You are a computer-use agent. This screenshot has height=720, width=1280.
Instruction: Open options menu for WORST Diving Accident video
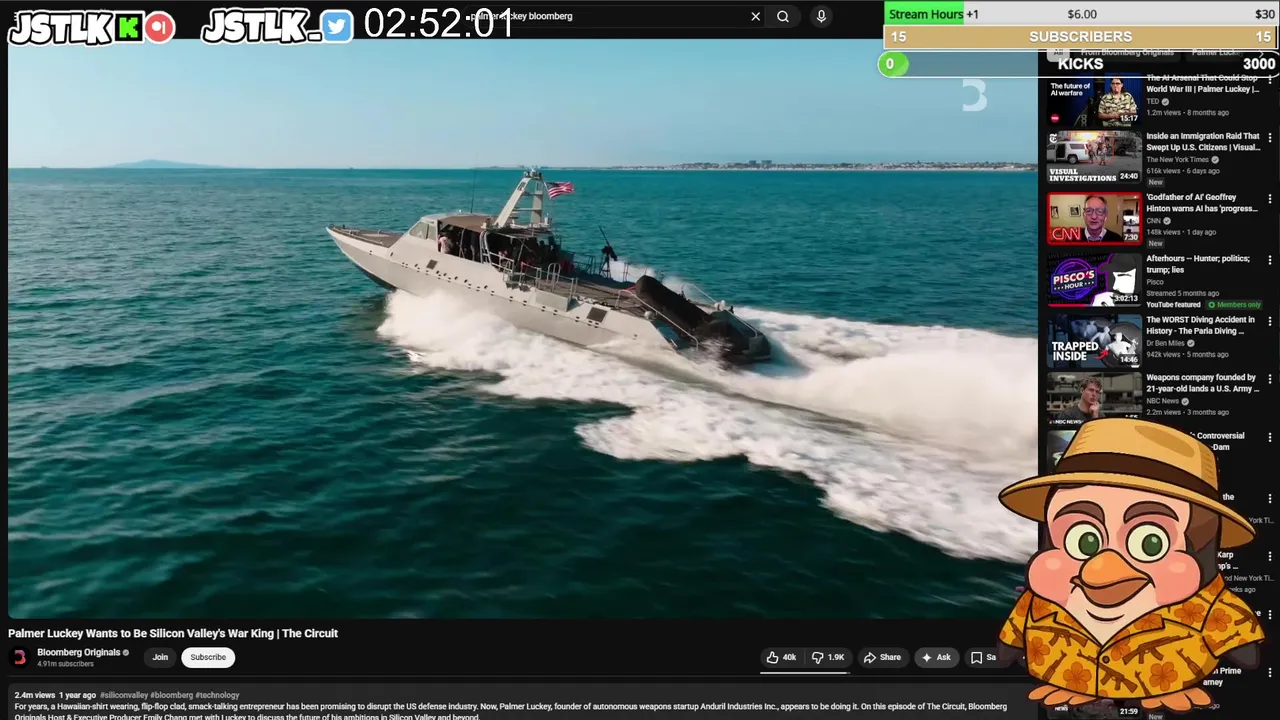point(1270,321)
